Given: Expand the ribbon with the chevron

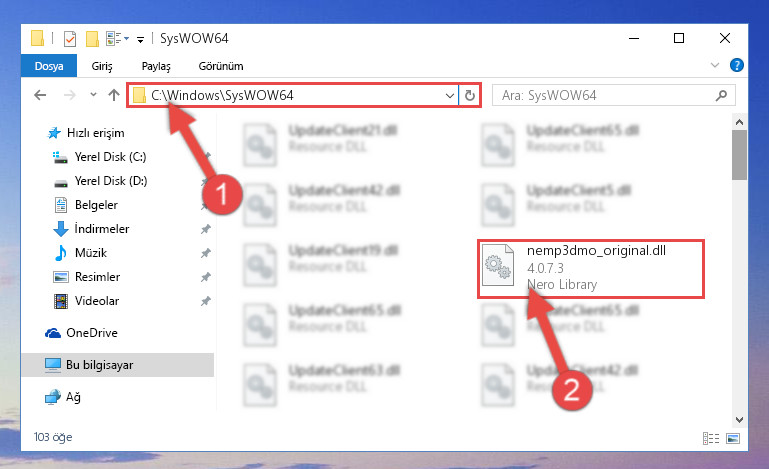Looking at the screenshot, I should 715,65.
